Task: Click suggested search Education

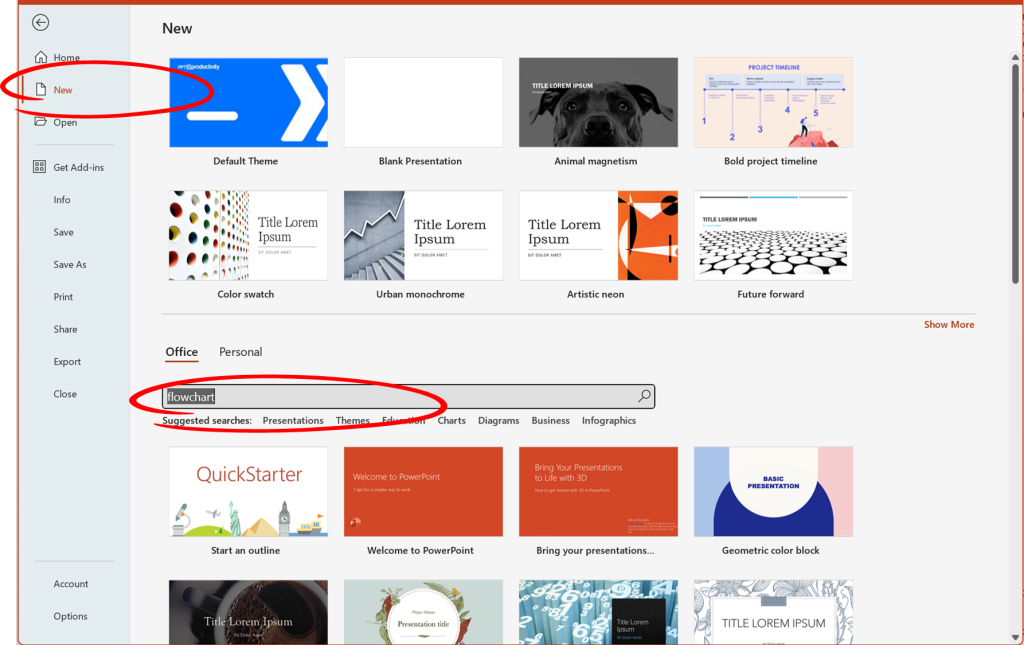Action: point(404,420)
